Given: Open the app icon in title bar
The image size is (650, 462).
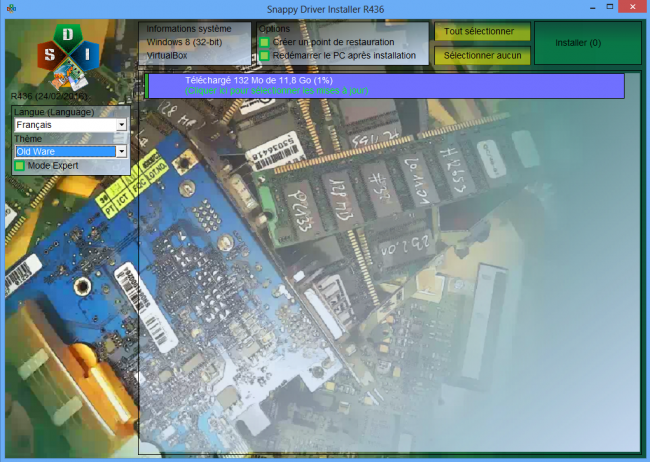Looking at the screenshot, I should (12, 8).
